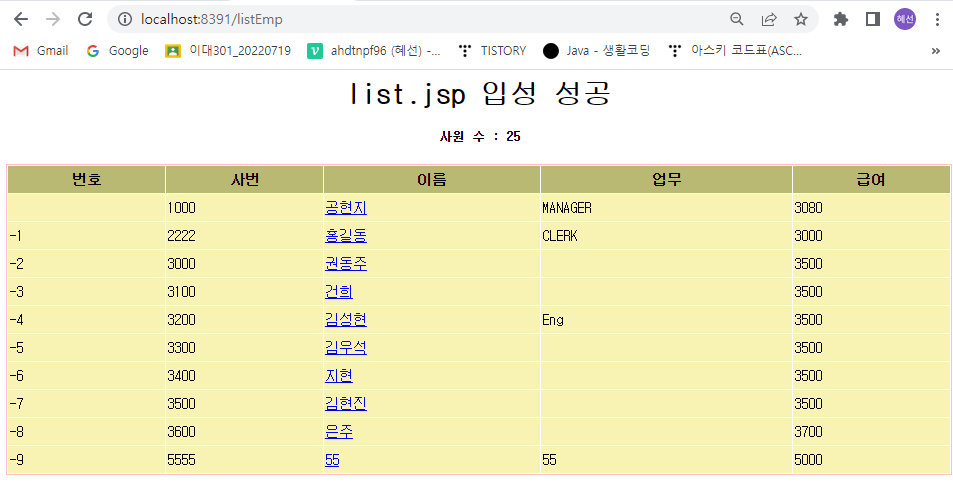The width and height of the screenshot is (953, 490).
Task: Click employee number 3600 cell
Action: 244,432
